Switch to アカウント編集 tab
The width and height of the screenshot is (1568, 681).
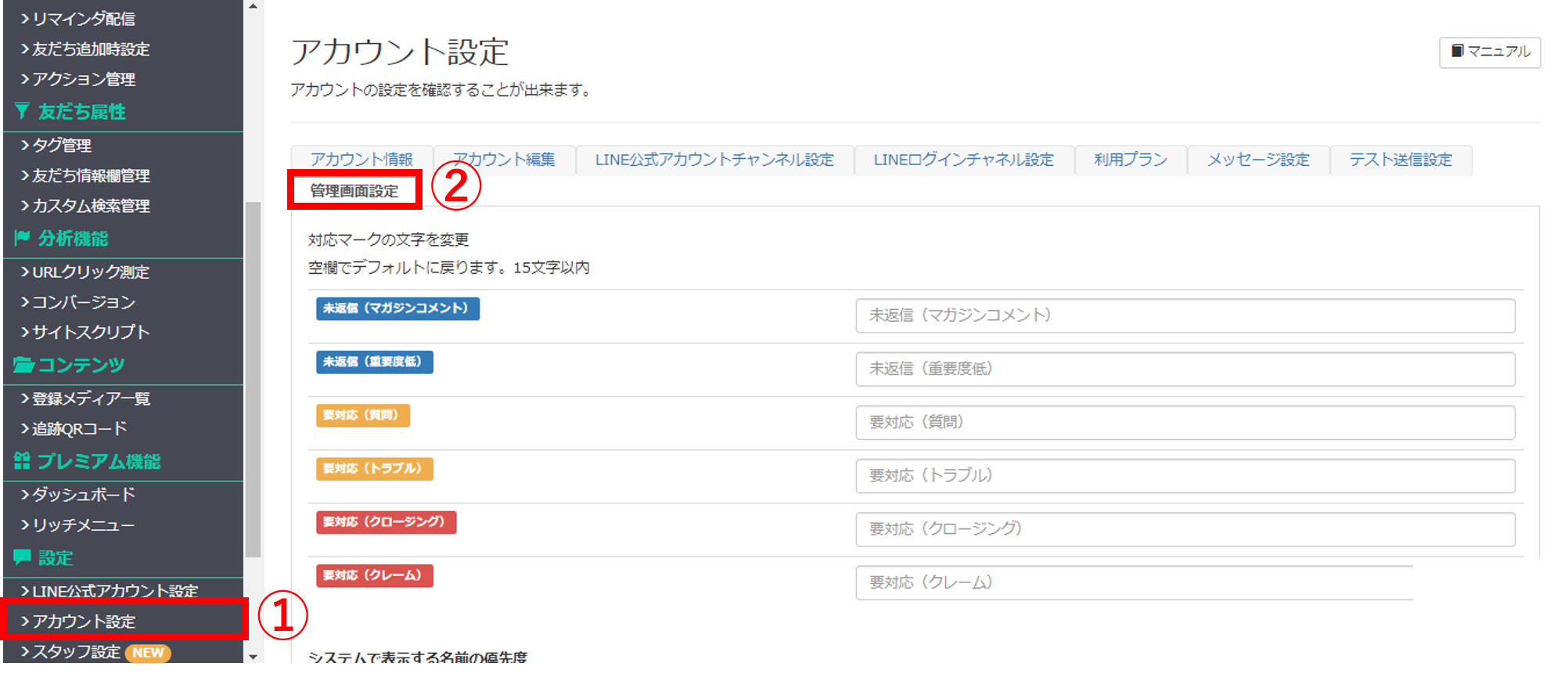coord(505,160)
